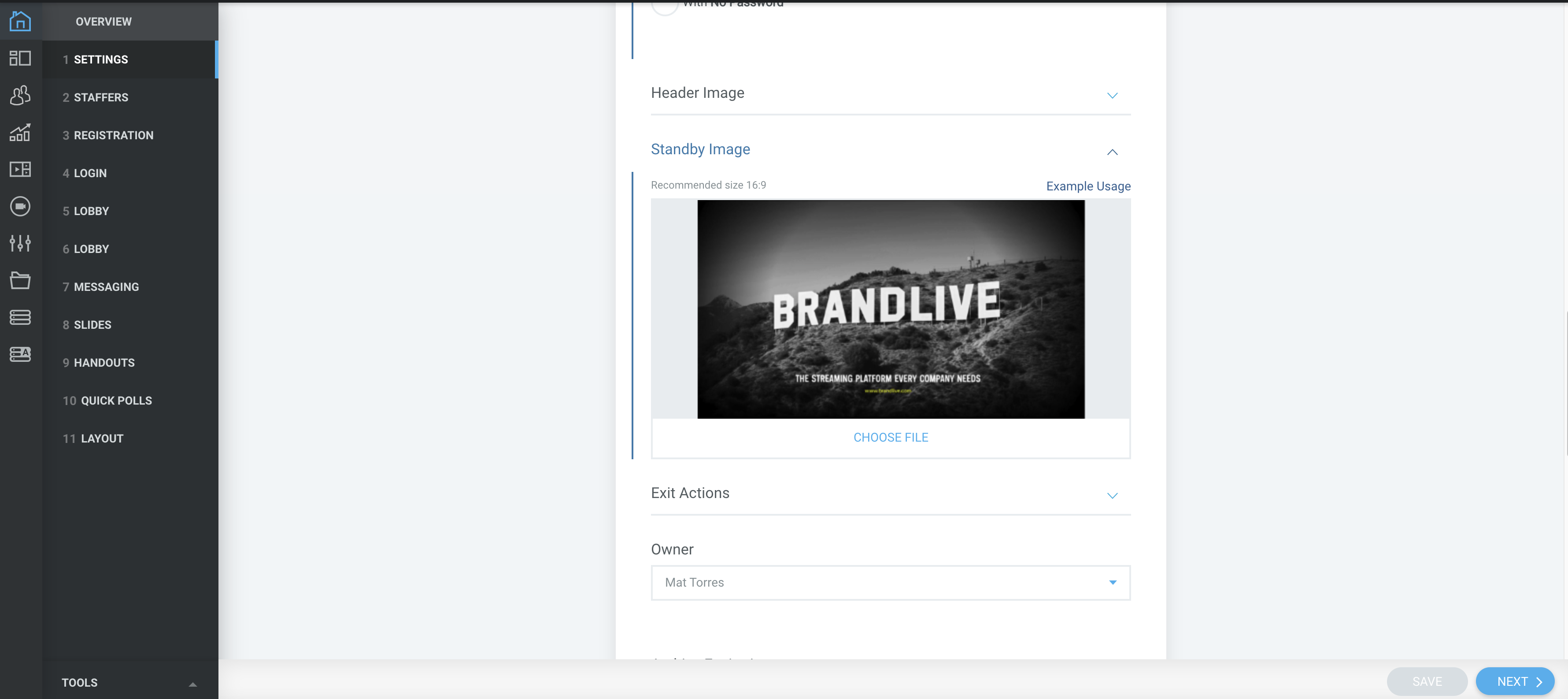Open the analytics chart icon
The width and height of the screenshot is (1568, 699).
(20, 133)
